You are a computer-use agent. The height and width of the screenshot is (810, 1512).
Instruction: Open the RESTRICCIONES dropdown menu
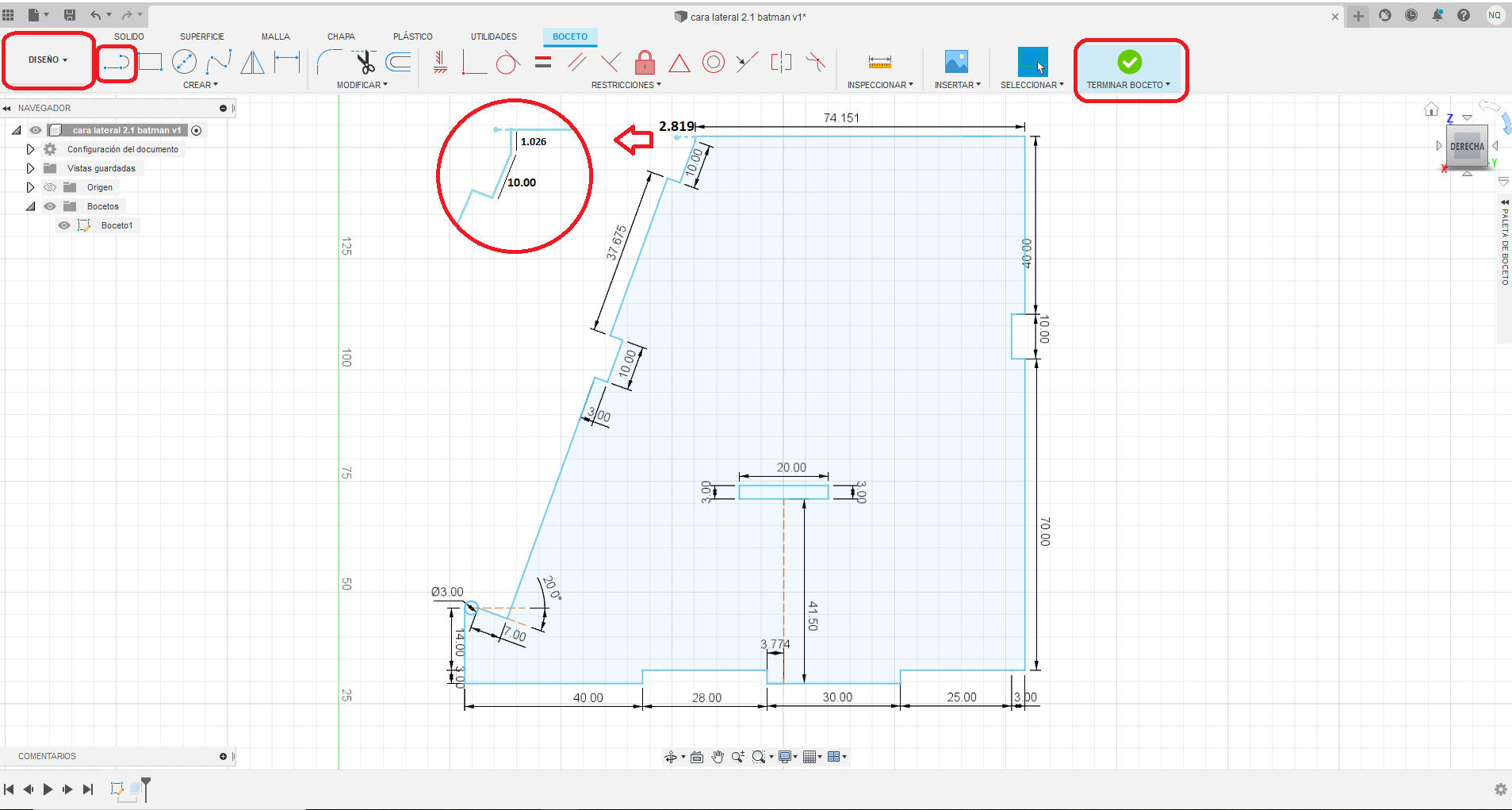point(626,85)
